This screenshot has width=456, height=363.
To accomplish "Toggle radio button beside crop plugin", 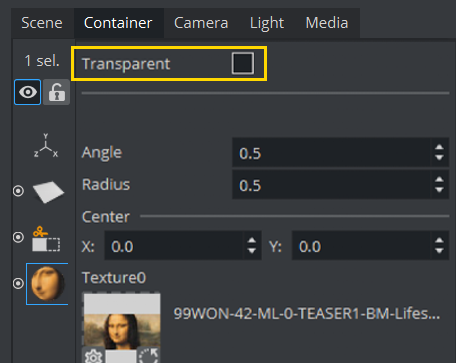I will (18, 237).
